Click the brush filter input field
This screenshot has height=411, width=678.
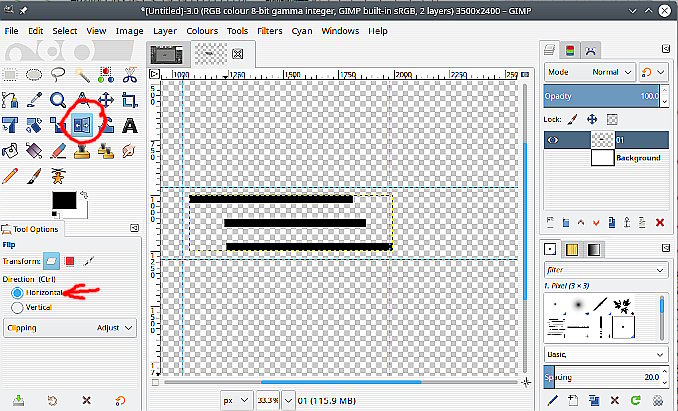(x=601, y=269)
